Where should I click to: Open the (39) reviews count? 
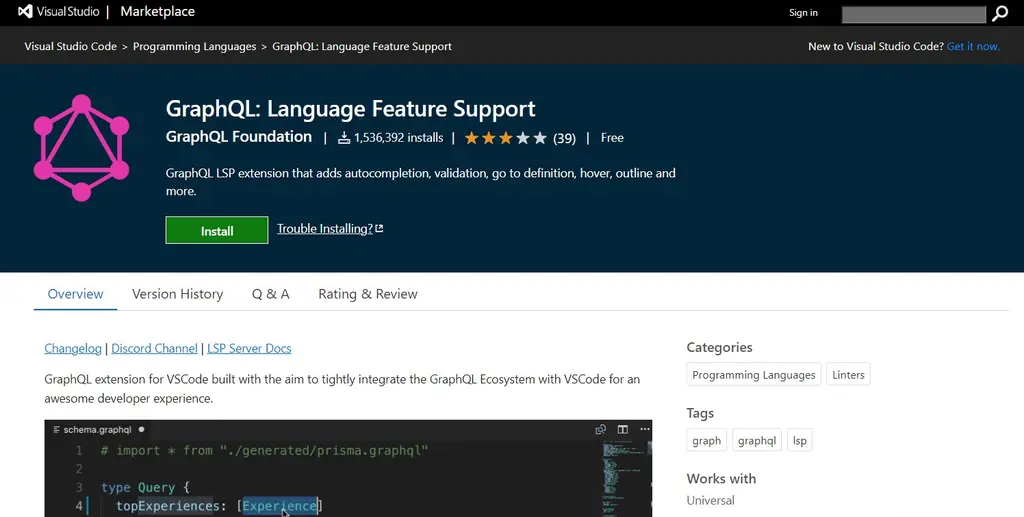pyautogui.click(x=564, y=138)
